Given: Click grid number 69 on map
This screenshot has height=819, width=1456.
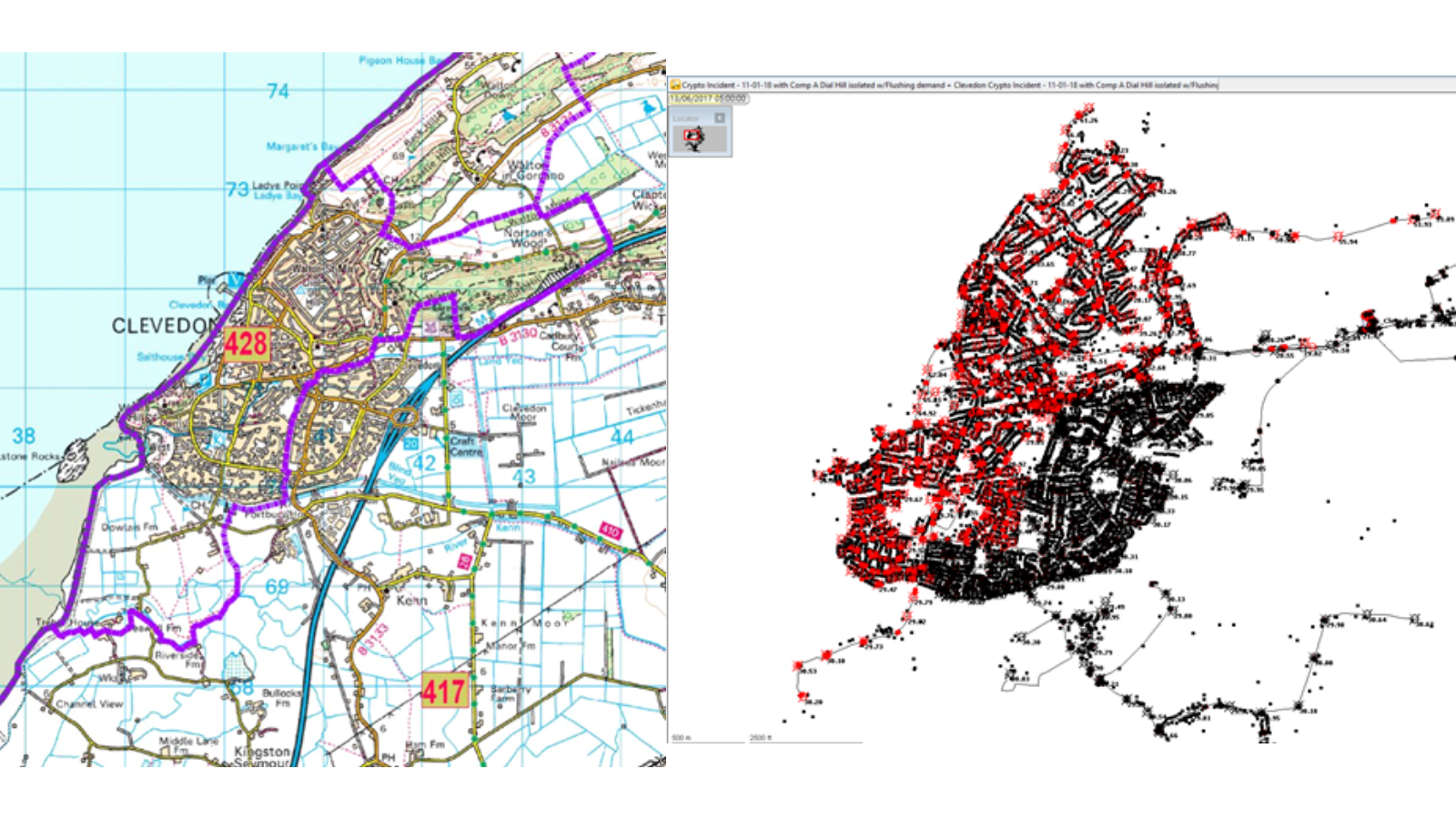Looking at the screenshot, I should pos(277,587).
